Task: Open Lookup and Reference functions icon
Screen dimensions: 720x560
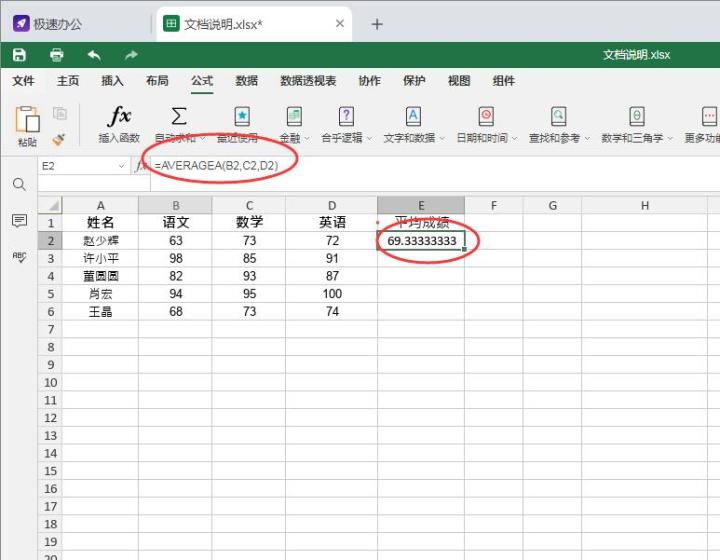Action: pos(558,117)
